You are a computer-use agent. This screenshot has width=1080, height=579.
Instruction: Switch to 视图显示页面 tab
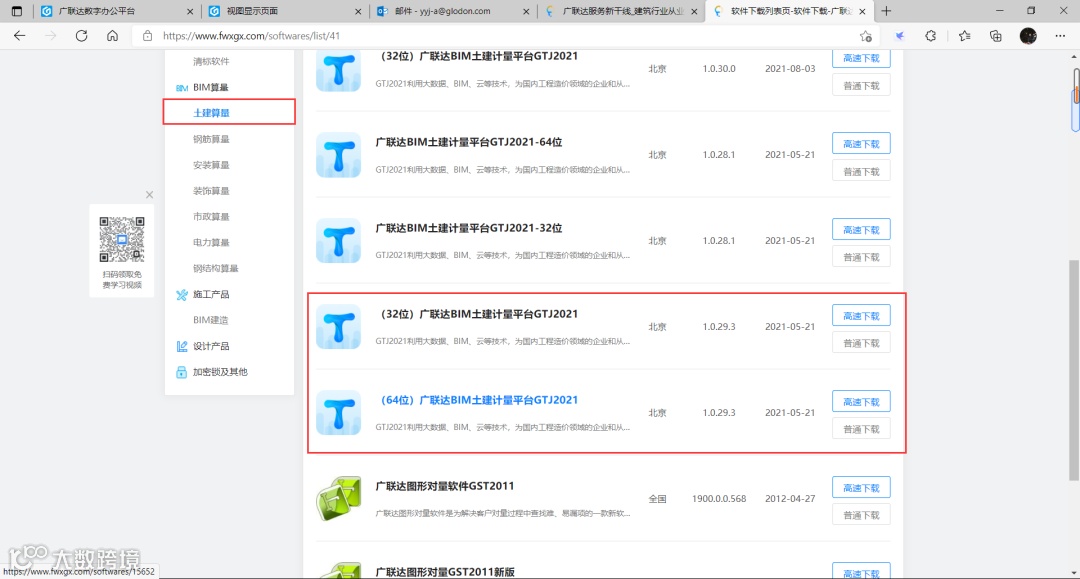(252, 11)
